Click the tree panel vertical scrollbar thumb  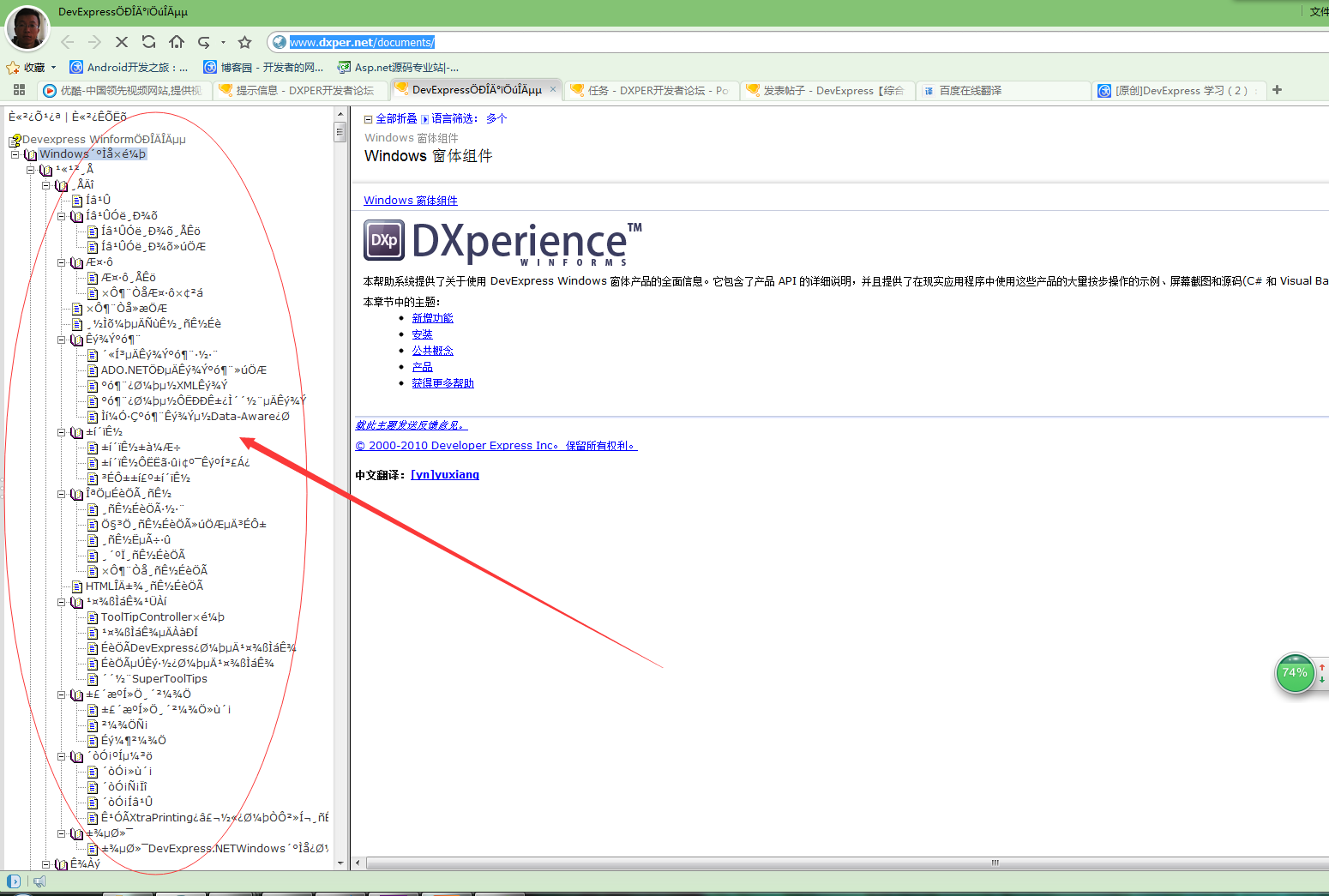[340, 131]
